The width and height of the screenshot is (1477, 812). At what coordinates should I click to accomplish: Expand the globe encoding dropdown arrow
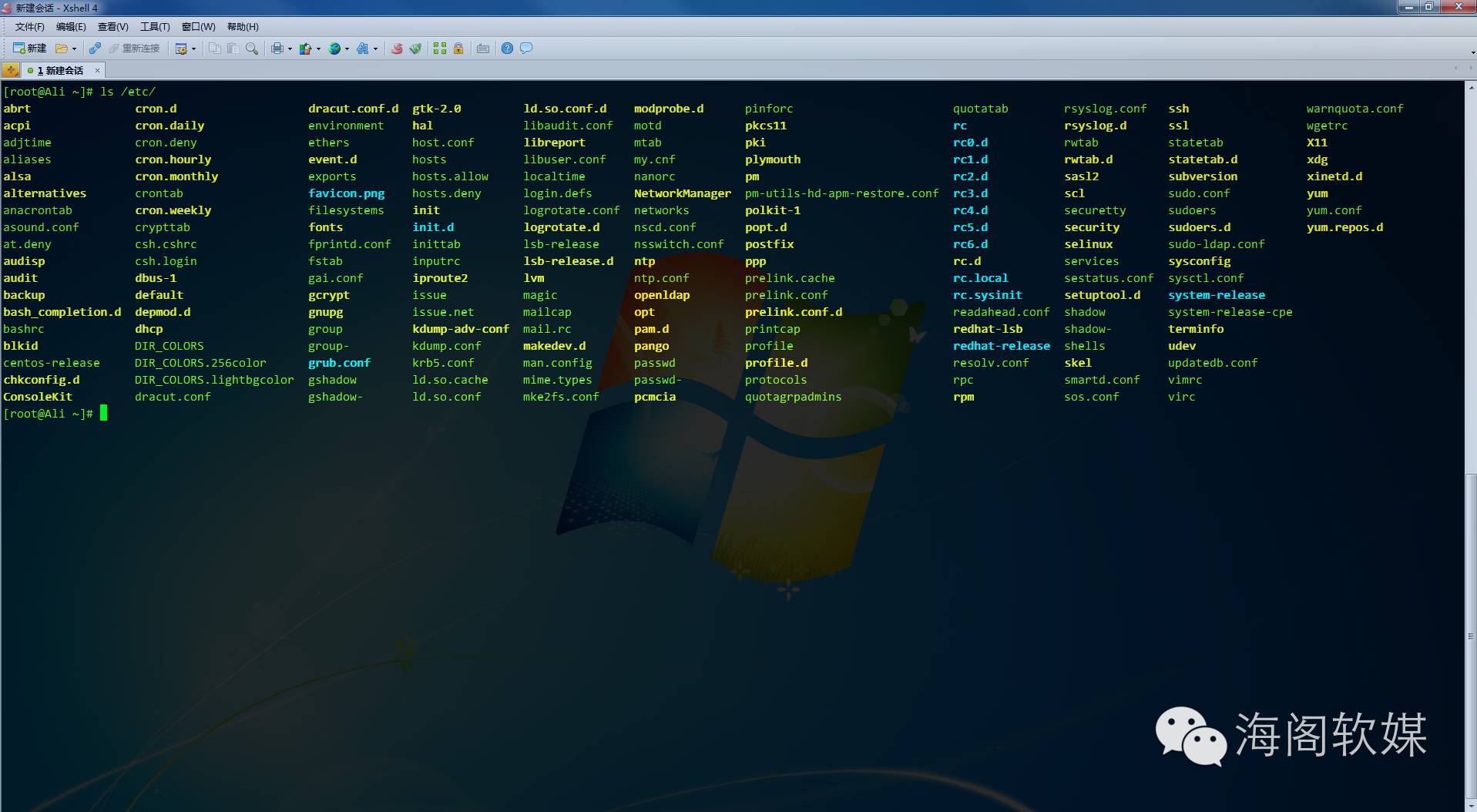pyautogui.click(x=347, y=49)
